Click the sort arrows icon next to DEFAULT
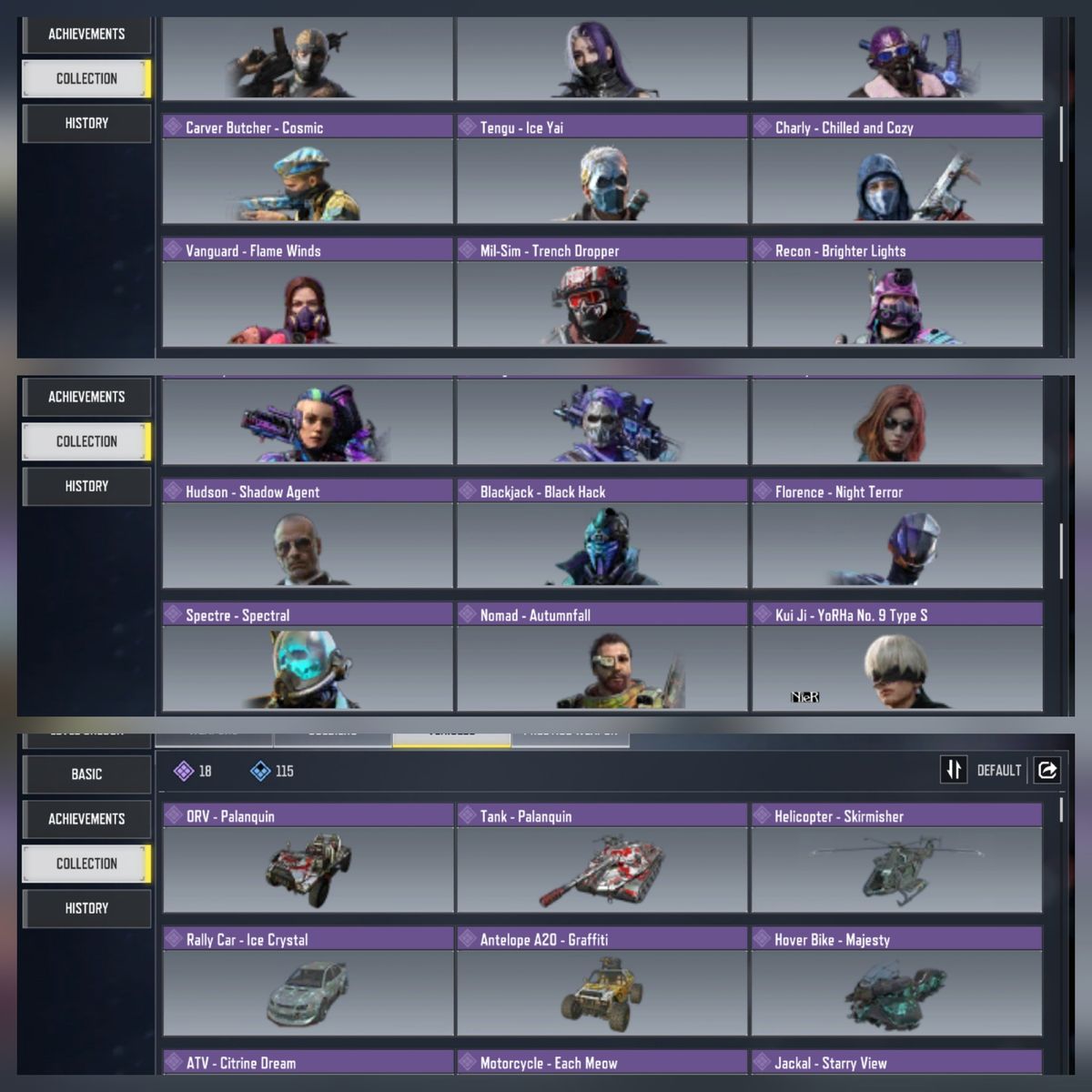 953,770
